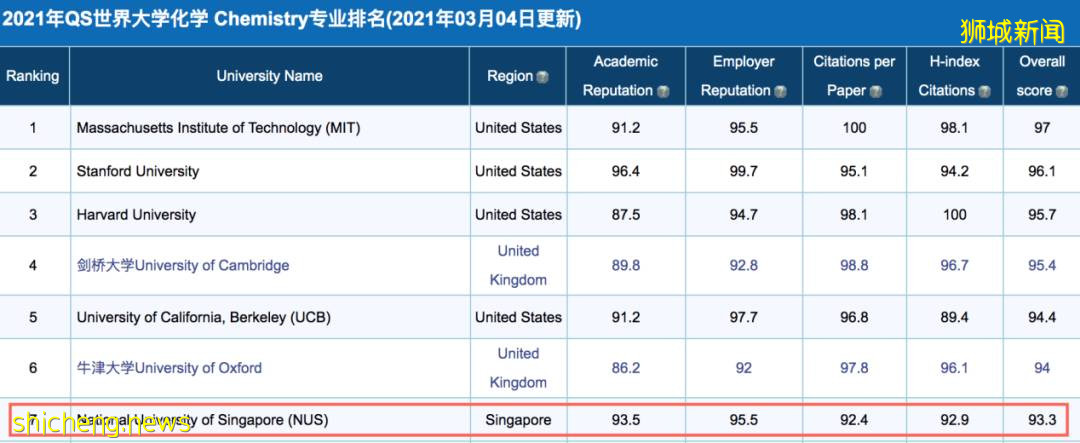Click University of California, Berkeley name
Image resolution: width=1080 pixels, height=443 pixels.
(x=203, y=317)
